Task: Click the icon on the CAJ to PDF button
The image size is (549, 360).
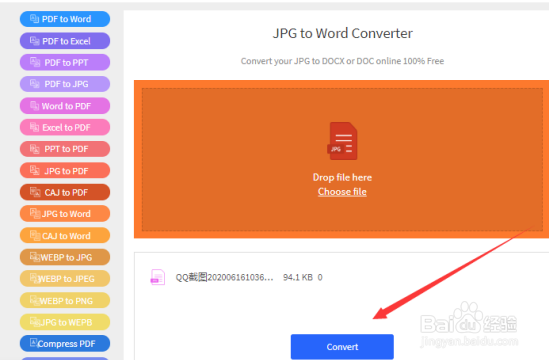Action: pos(35,192)
